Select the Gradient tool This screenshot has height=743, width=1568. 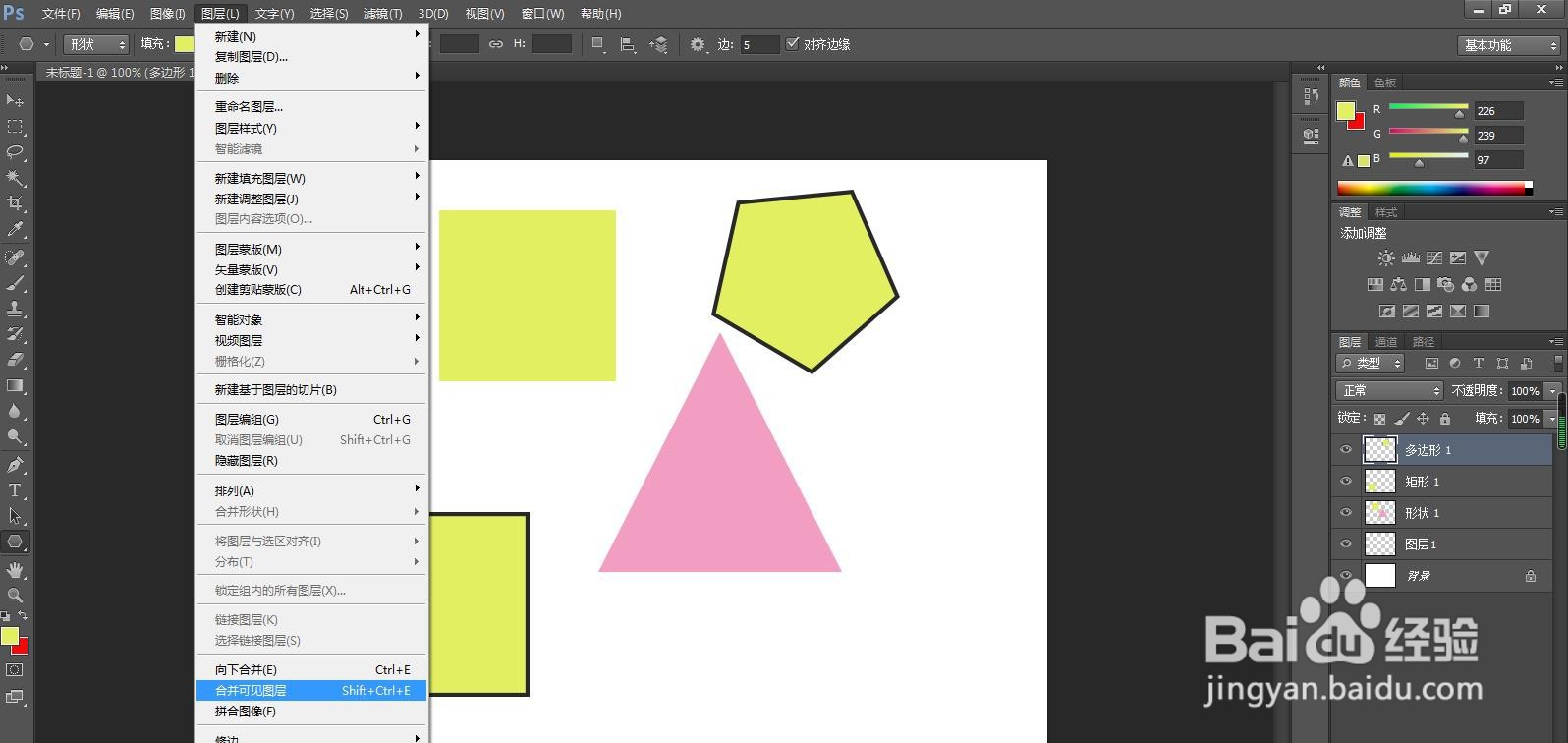point(15,385)
